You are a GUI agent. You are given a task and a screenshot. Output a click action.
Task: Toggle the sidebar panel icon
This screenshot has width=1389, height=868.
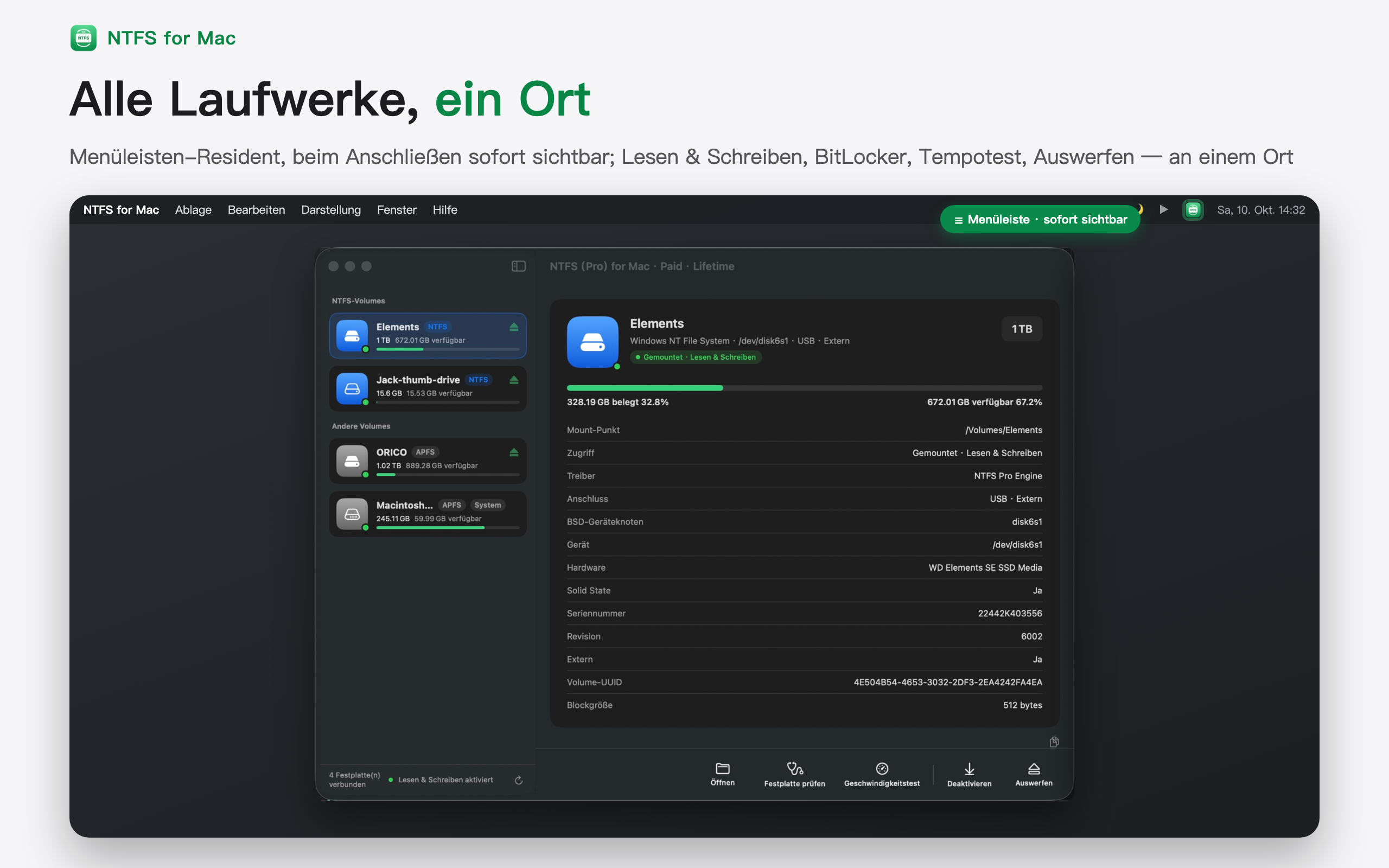tap(518, 266)
